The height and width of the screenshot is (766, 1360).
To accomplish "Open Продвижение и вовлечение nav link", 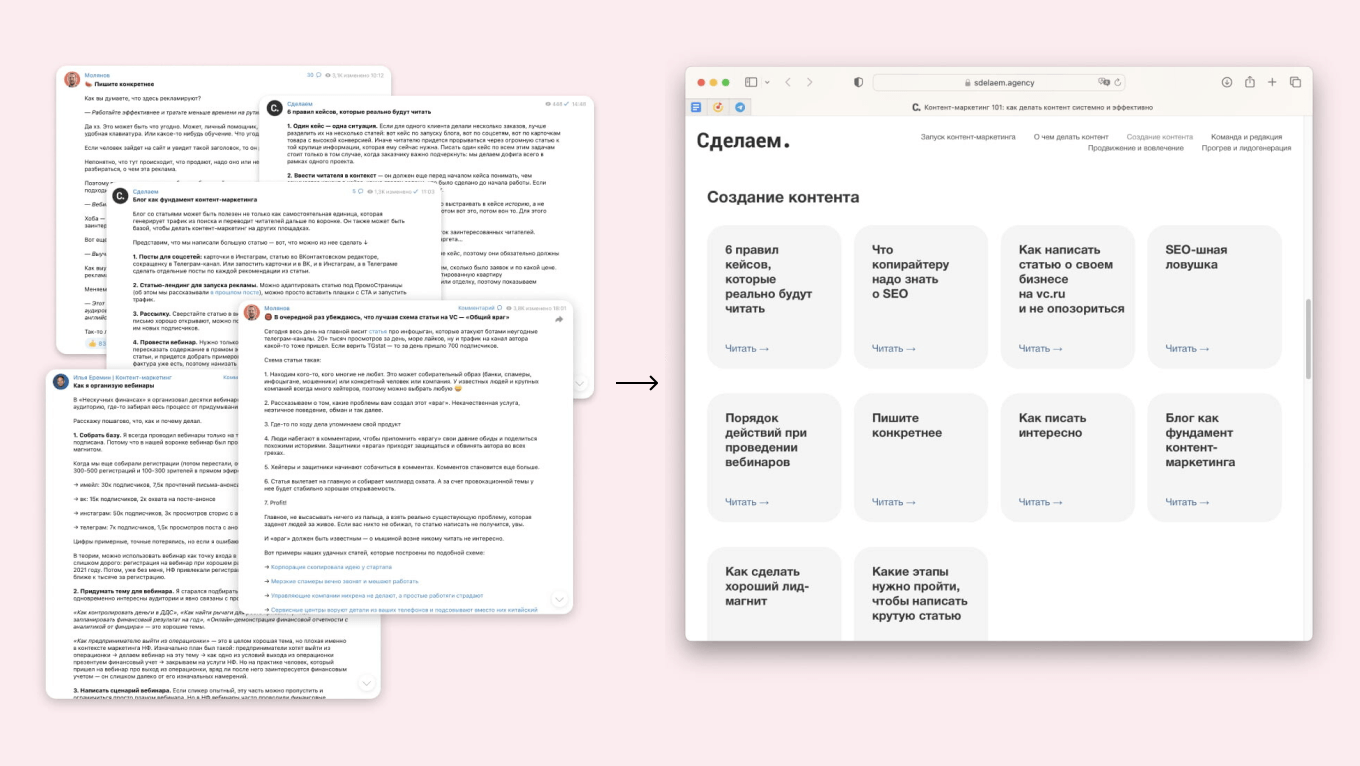I will tap(1135, 148).
